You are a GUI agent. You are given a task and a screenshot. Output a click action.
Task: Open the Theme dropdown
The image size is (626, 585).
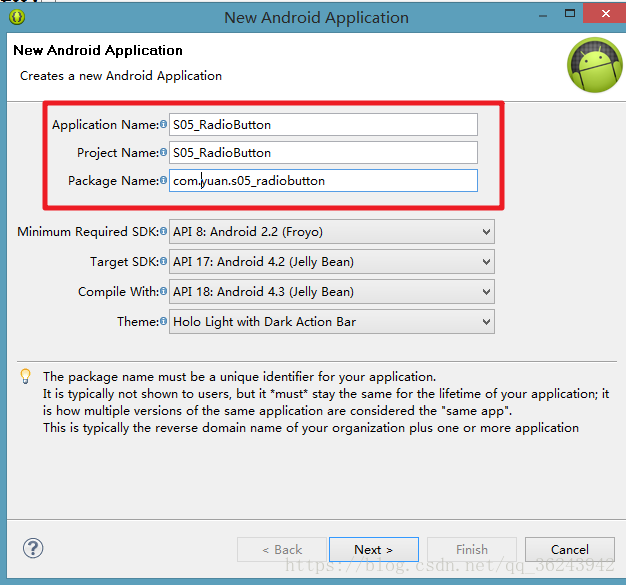click(x=332, y=321)
